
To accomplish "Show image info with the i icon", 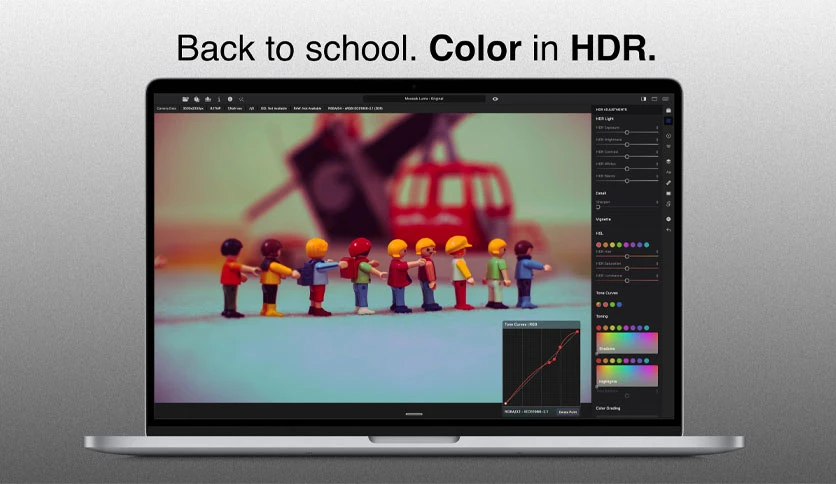I will click(x=219, y=99).
